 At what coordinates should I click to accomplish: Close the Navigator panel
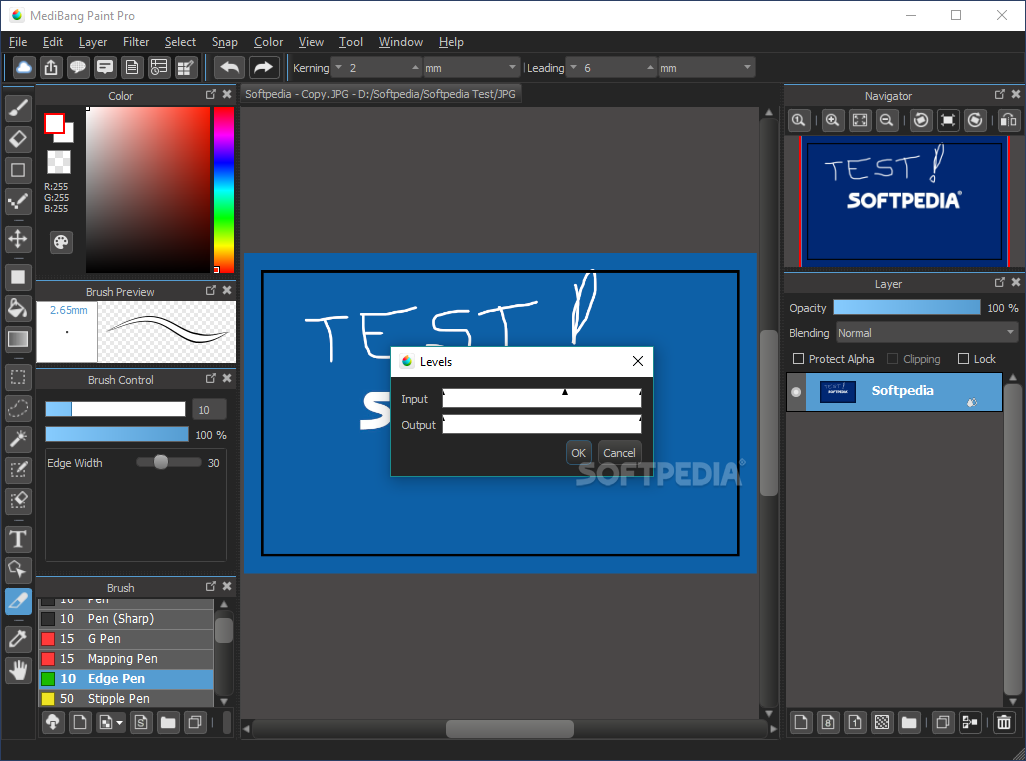(1016, 94)
